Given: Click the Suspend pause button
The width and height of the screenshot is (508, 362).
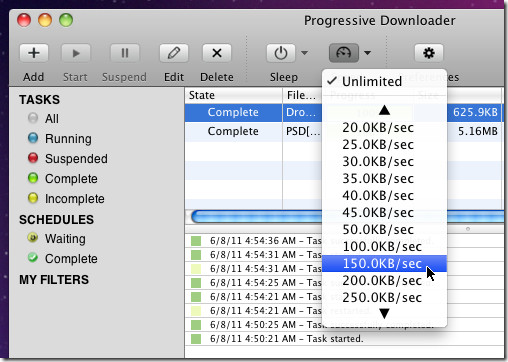Looking at the screenshot, I should click(125, 53).
